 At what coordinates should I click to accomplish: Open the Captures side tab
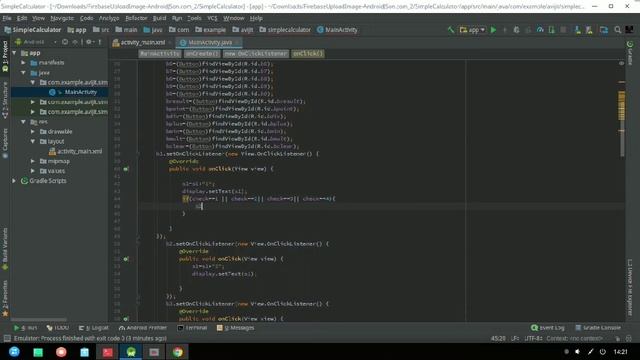coord(5,143)
